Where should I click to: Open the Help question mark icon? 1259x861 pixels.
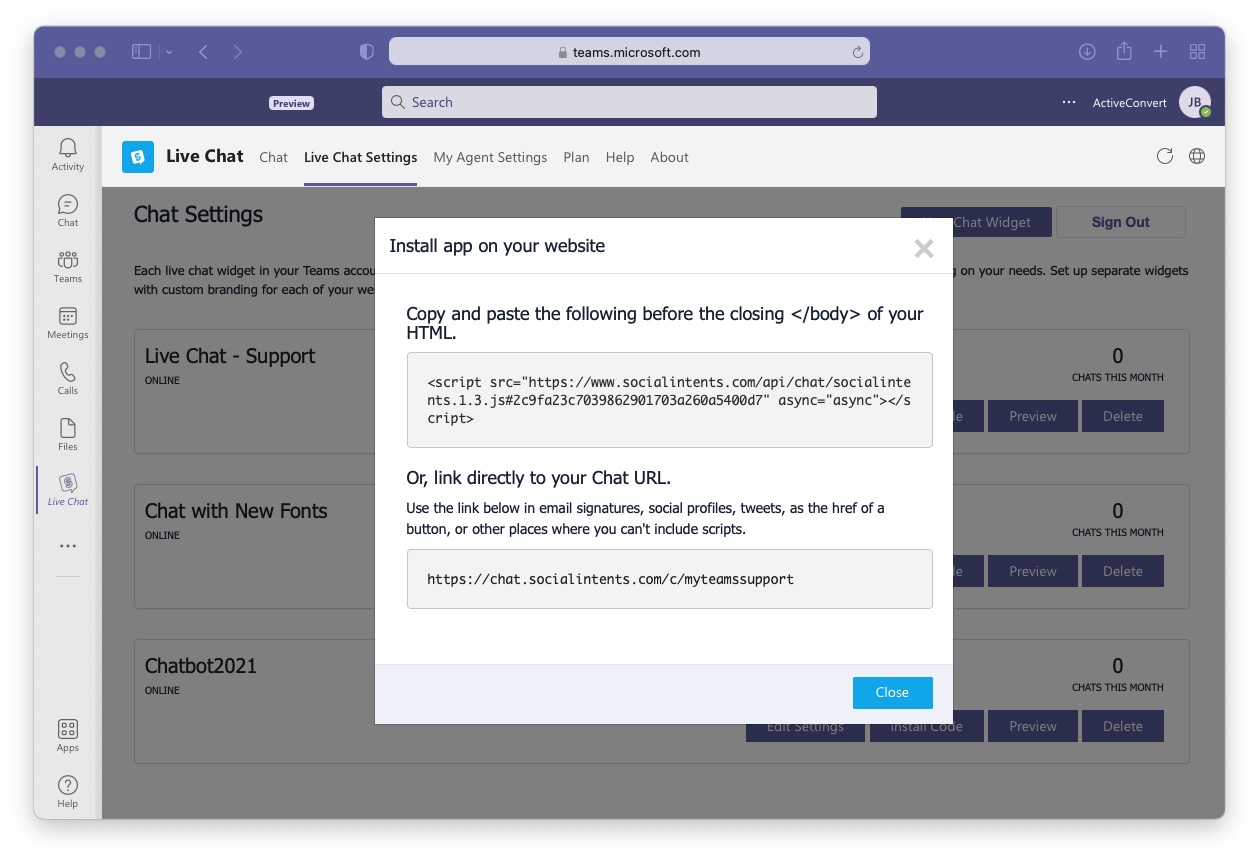pyautogui.click(x=68, y=791)
